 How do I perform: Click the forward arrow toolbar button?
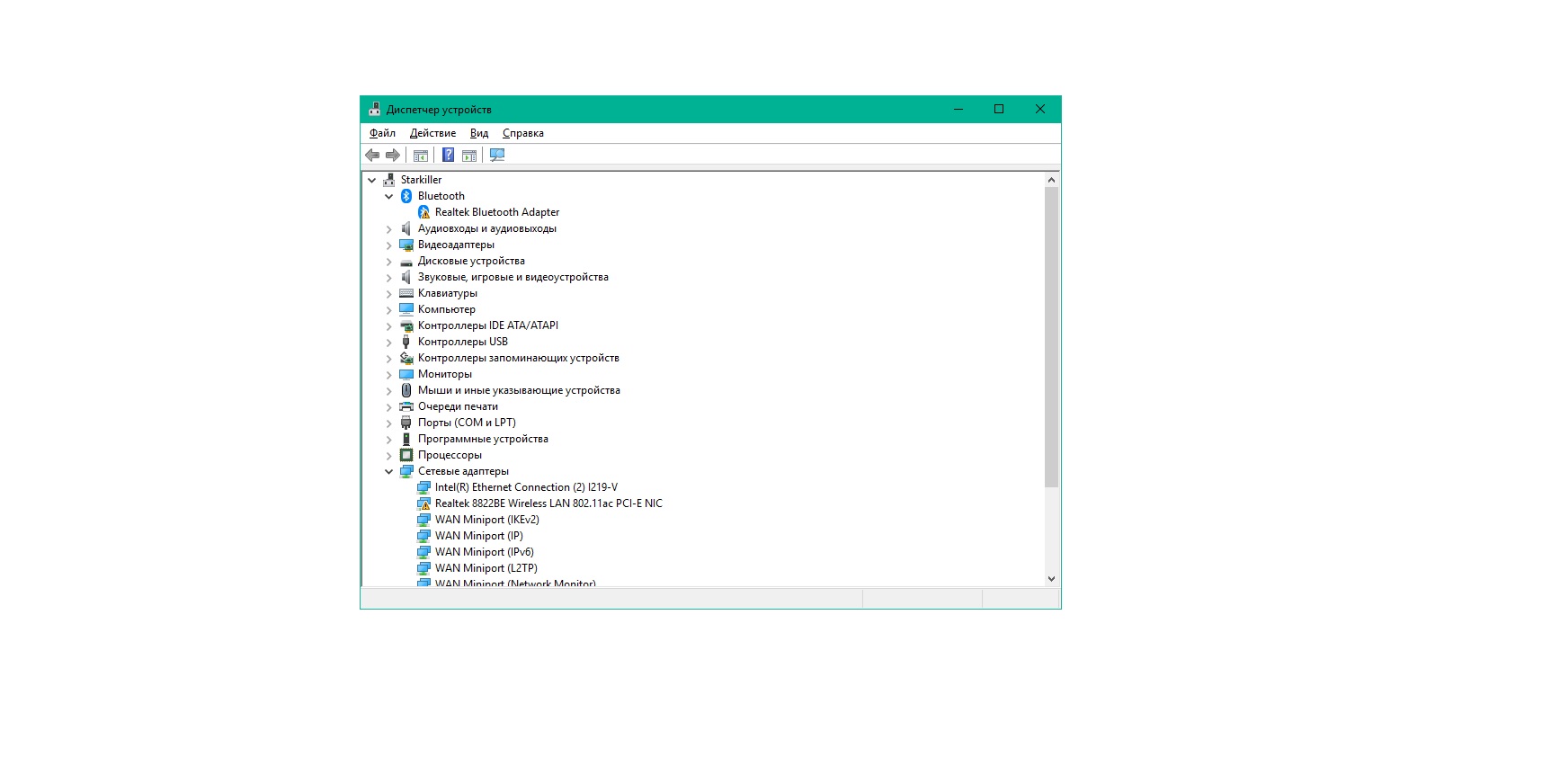(x=392, y=156)
